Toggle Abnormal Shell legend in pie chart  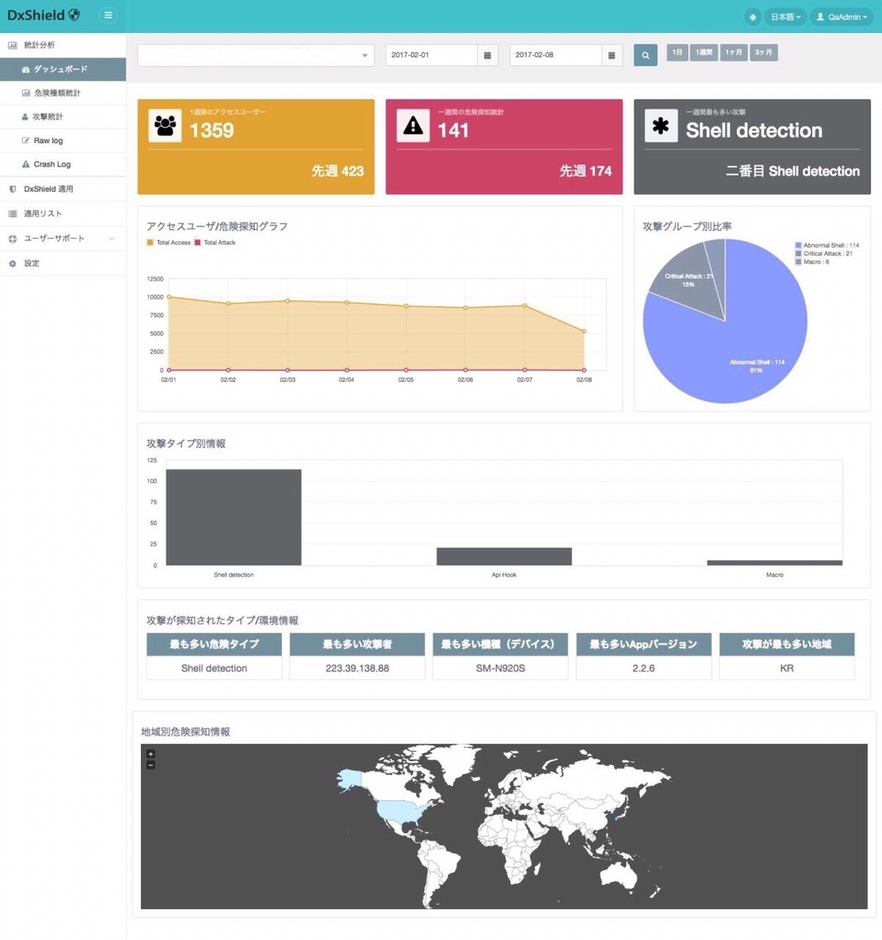click(826, 245)
